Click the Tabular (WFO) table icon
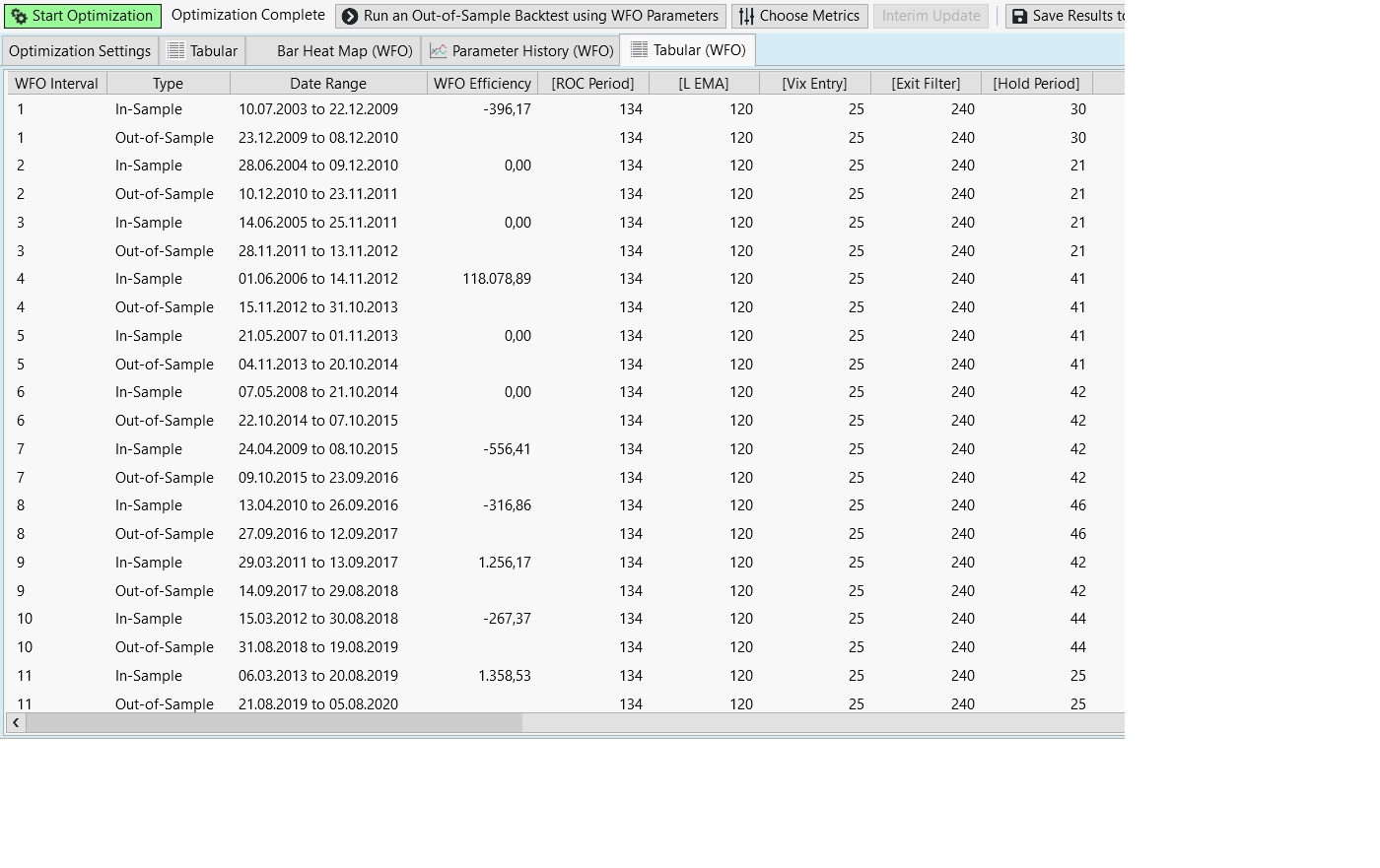The image size is (1380, 868). [x=639, y=49]
